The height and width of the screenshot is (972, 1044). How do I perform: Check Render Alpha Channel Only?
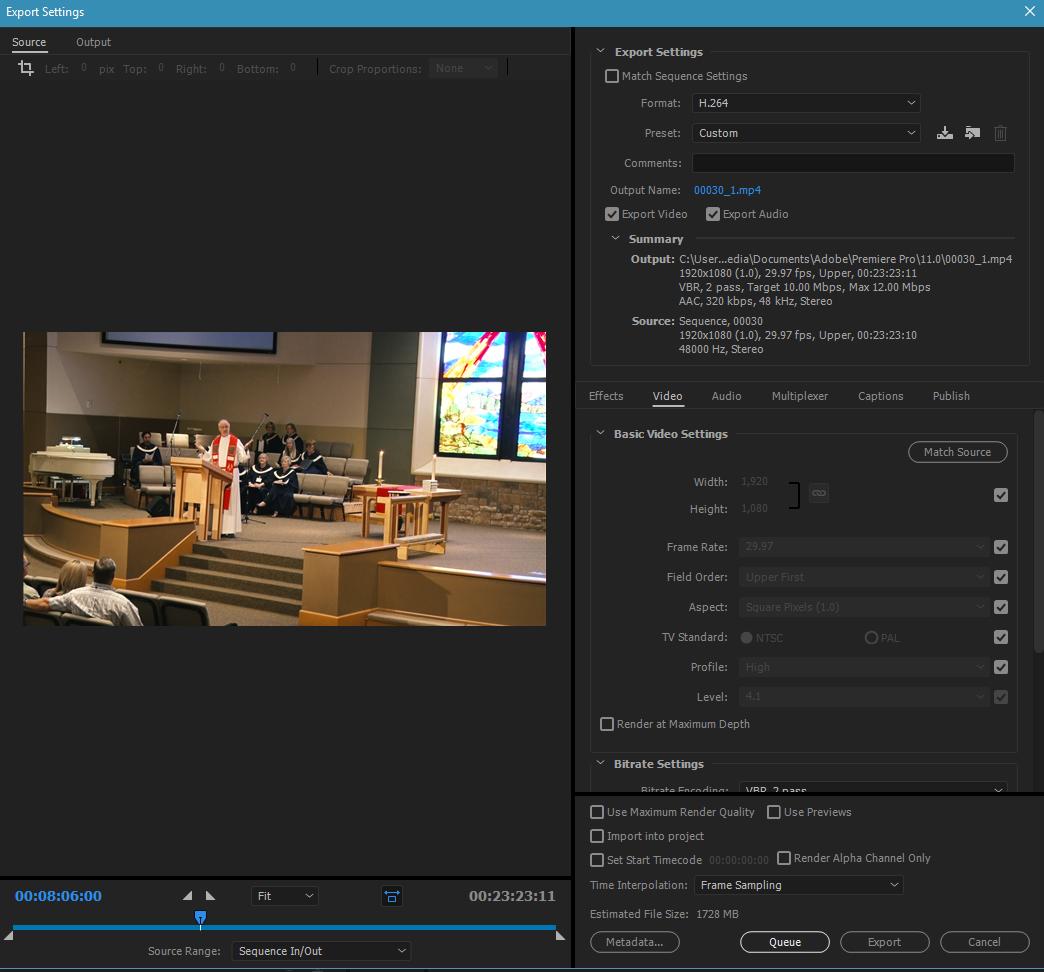pyautogui.click(x=784, y=858)
